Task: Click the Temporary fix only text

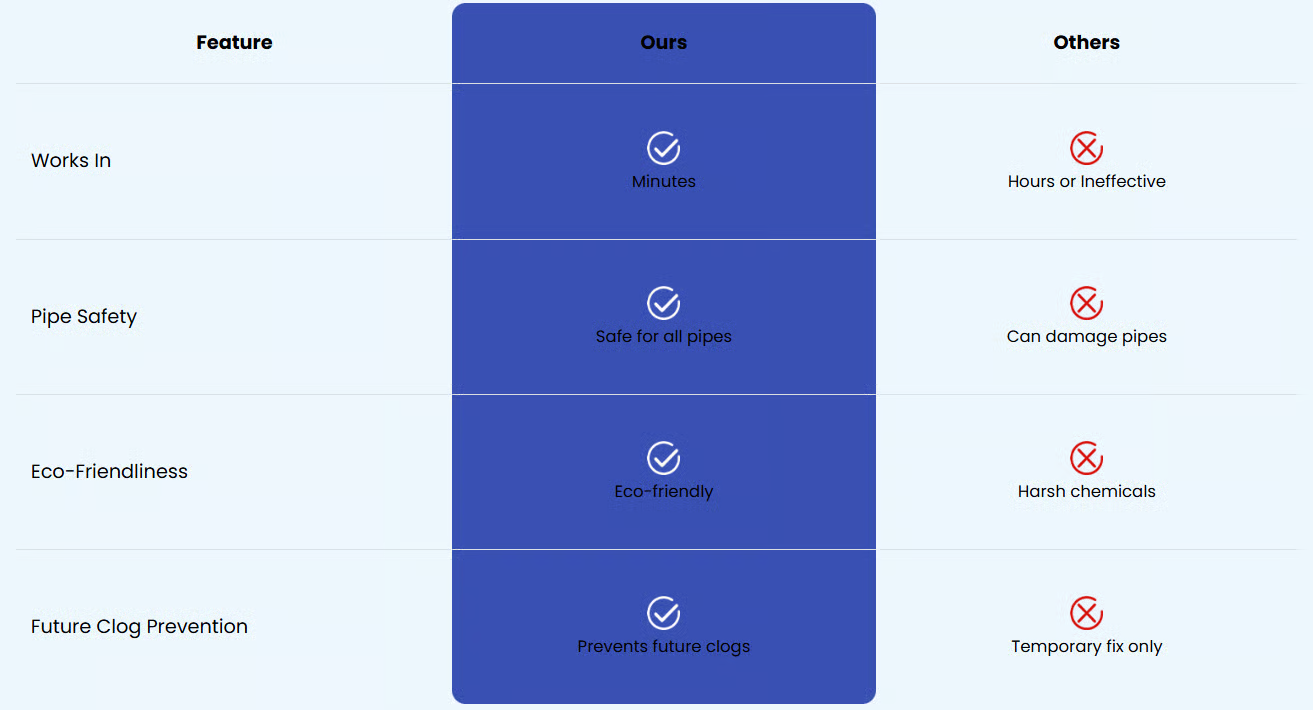Action: tap(1086, 647)
